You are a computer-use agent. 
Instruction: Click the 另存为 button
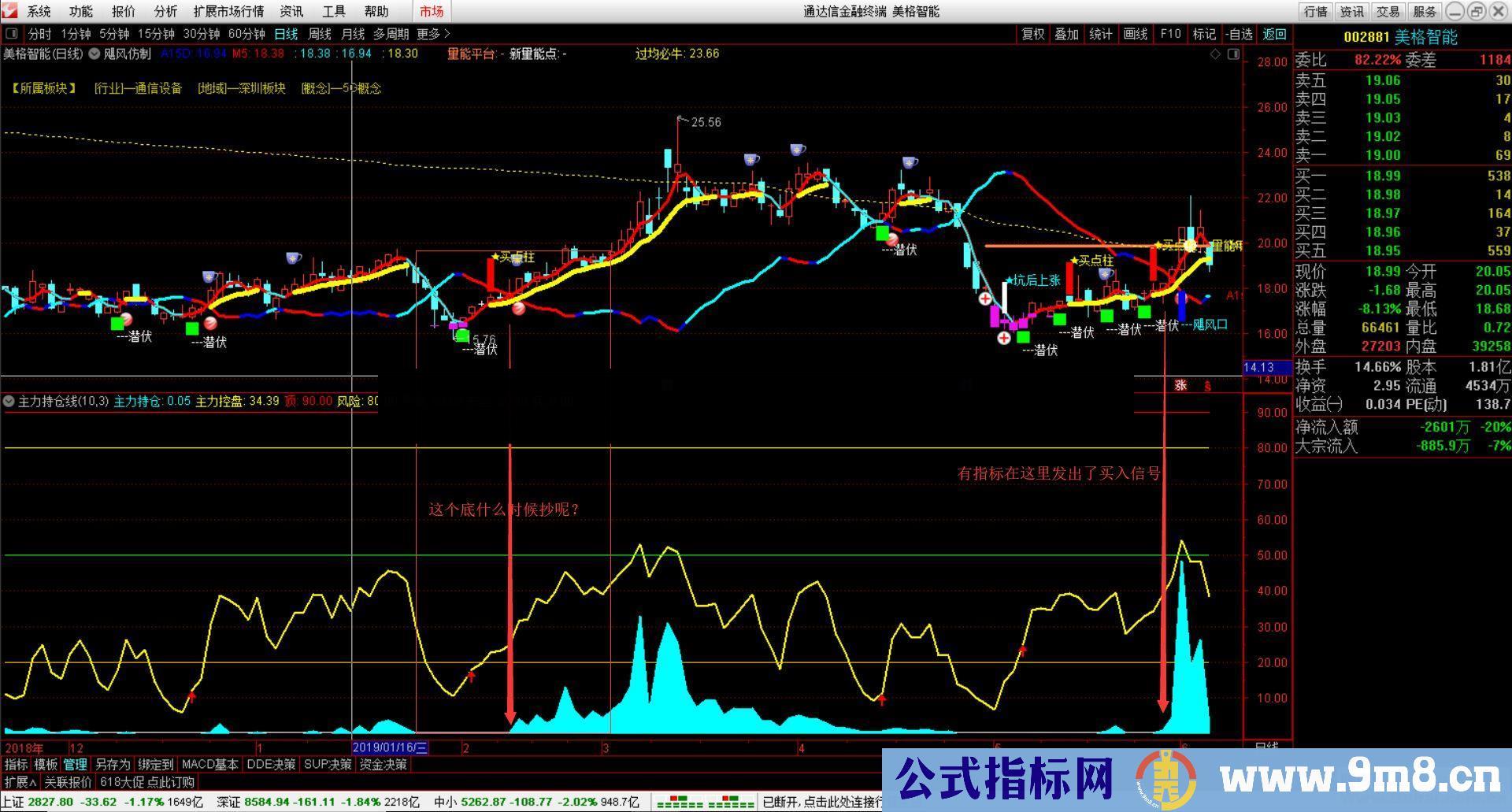(113, 764)
